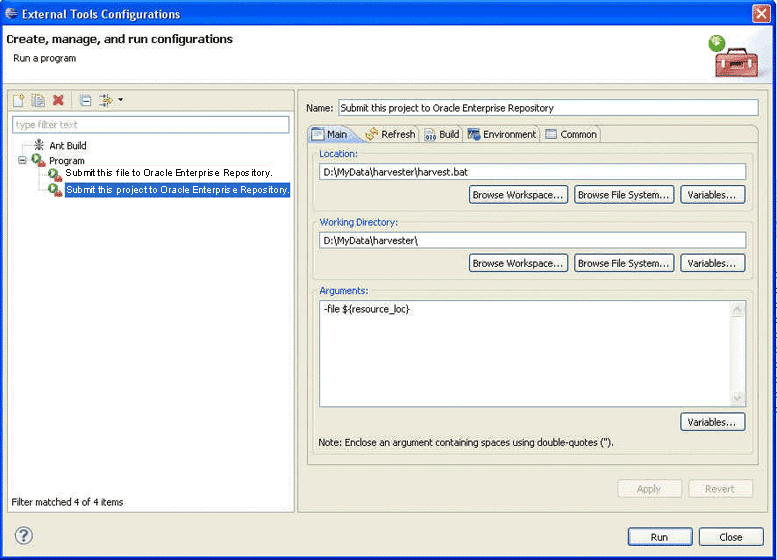Click the New launch configuration icon

[19, 101]
